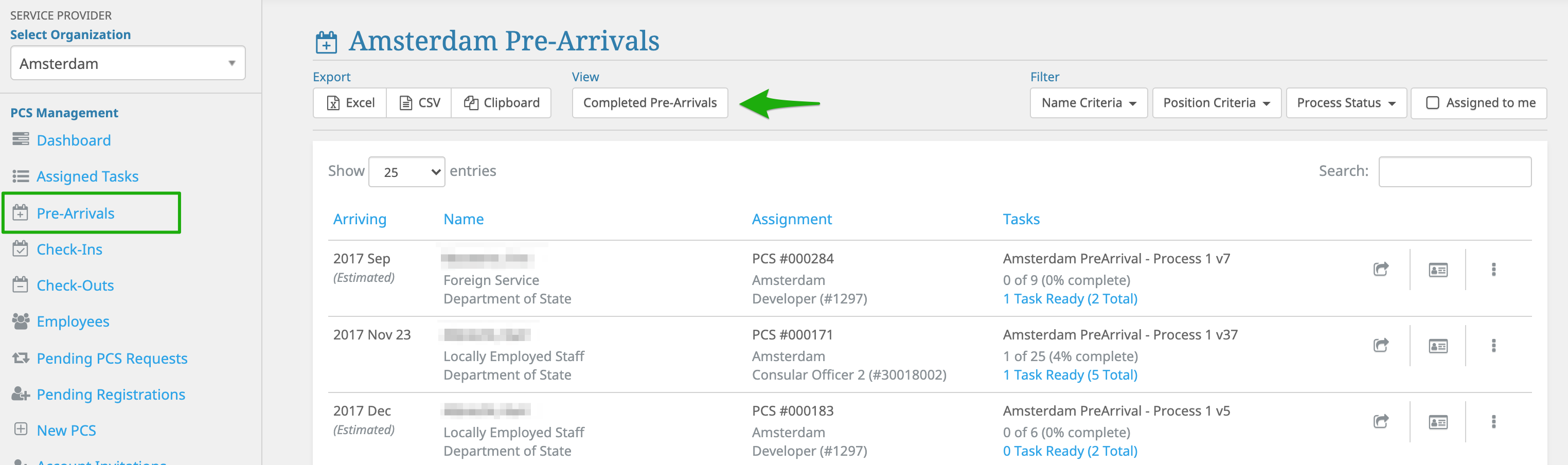1568x465 pixels.
Task: Open the ID card icon for PCS #000284
Action: [x=1438, y=270]
